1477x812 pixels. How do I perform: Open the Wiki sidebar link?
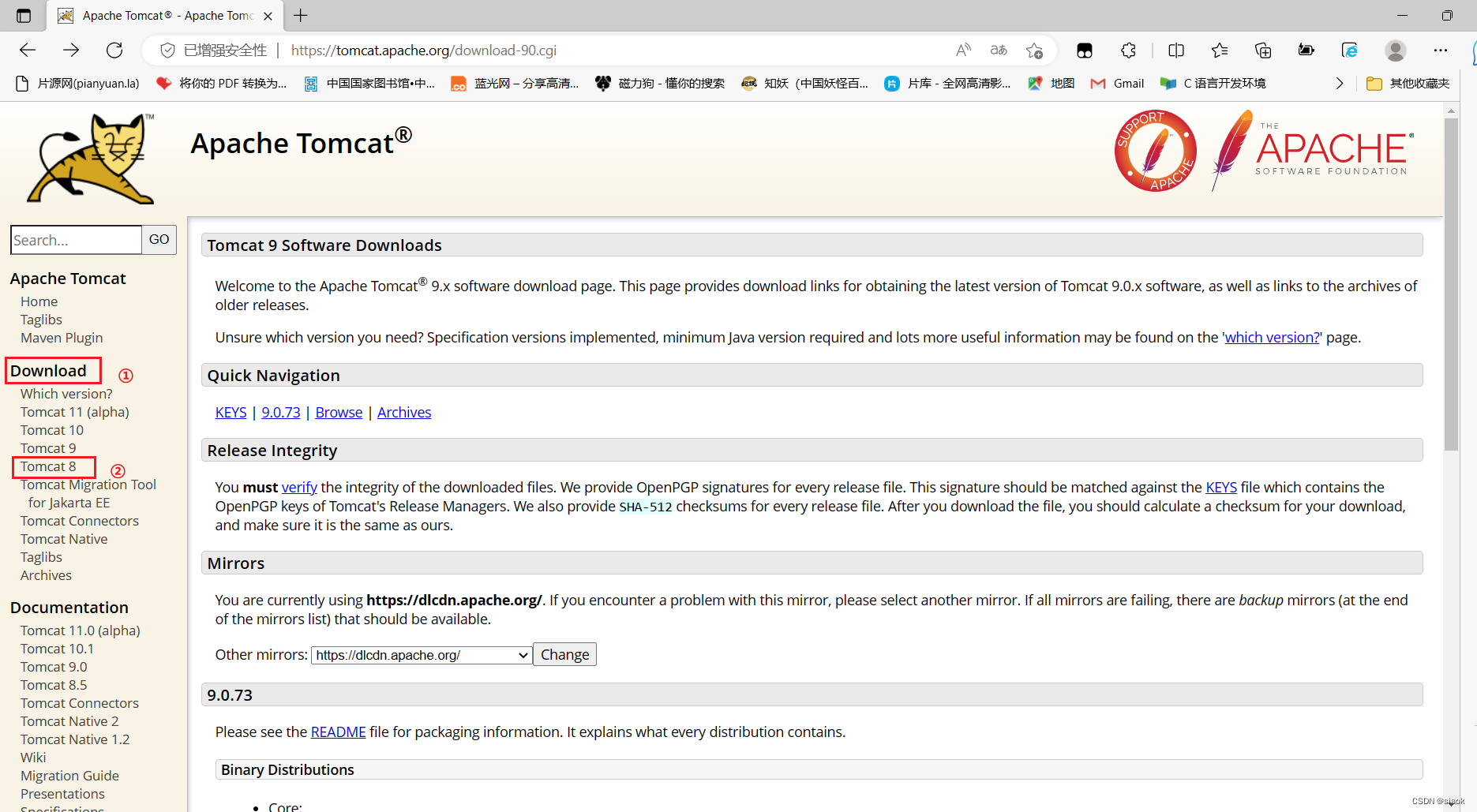tap(33, 758)
